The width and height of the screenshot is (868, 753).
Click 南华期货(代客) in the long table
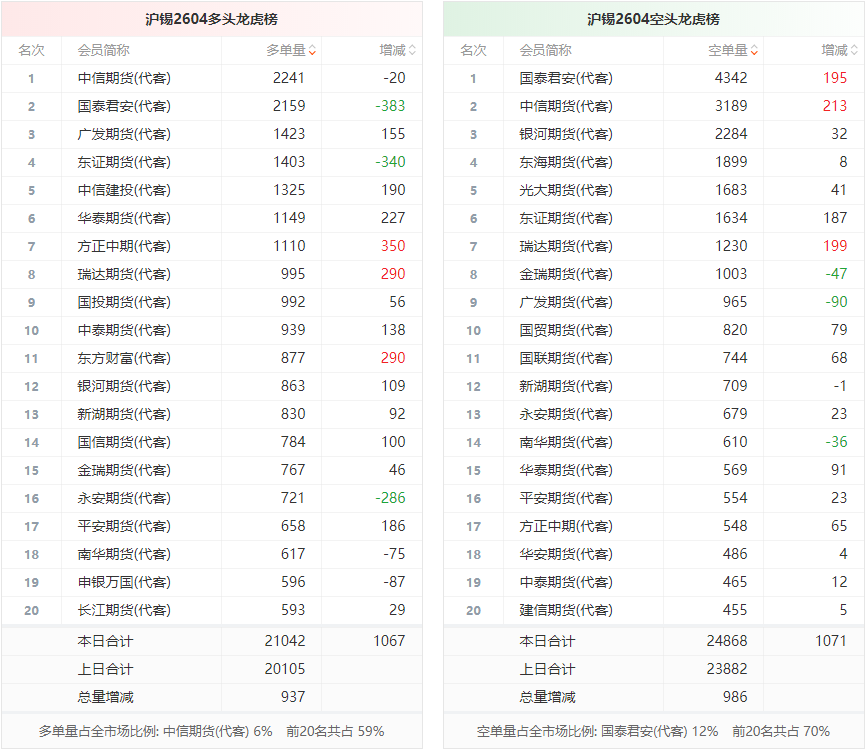(x=124, y=554)
